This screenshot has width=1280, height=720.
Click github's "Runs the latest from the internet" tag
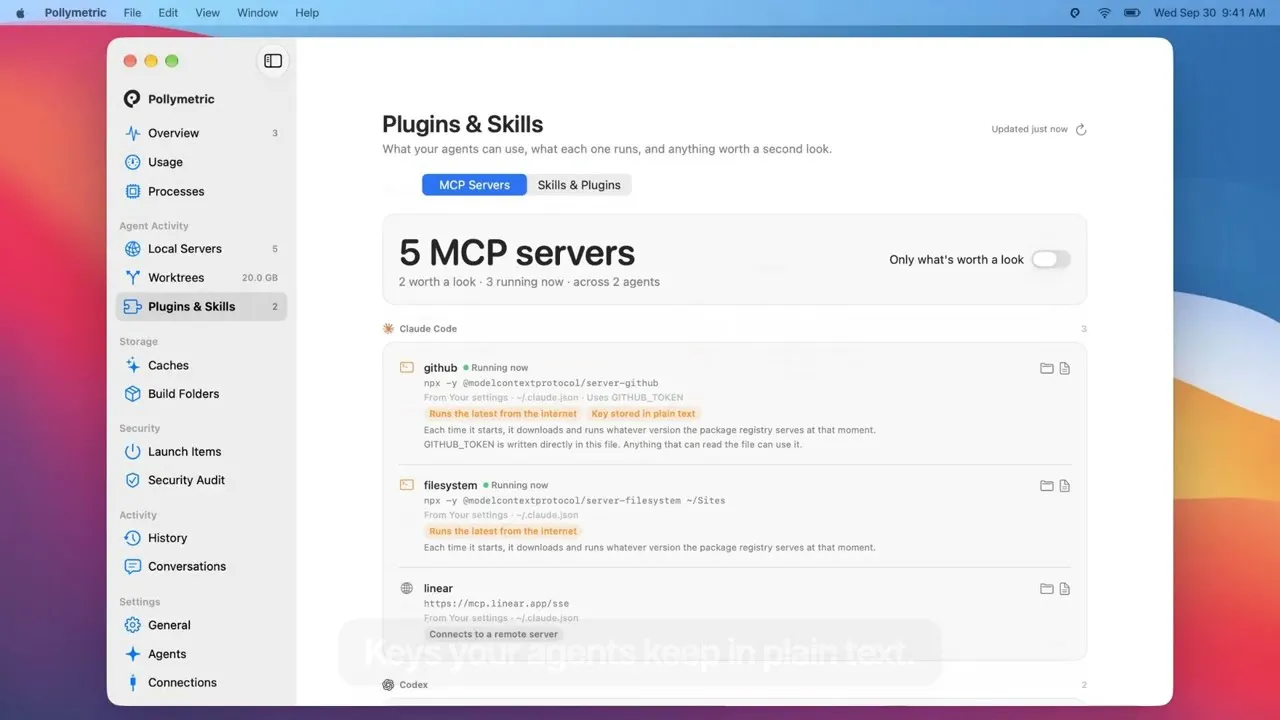(503, 414)
